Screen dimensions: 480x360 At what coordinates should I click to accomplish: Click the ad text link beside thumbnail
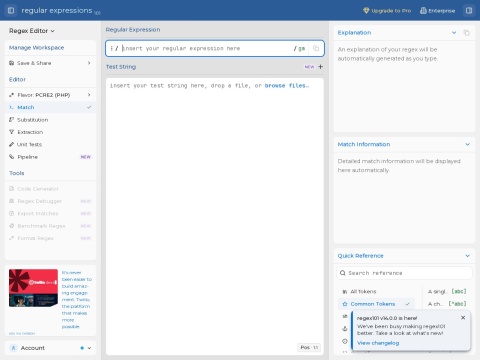[x=77, y=299]
